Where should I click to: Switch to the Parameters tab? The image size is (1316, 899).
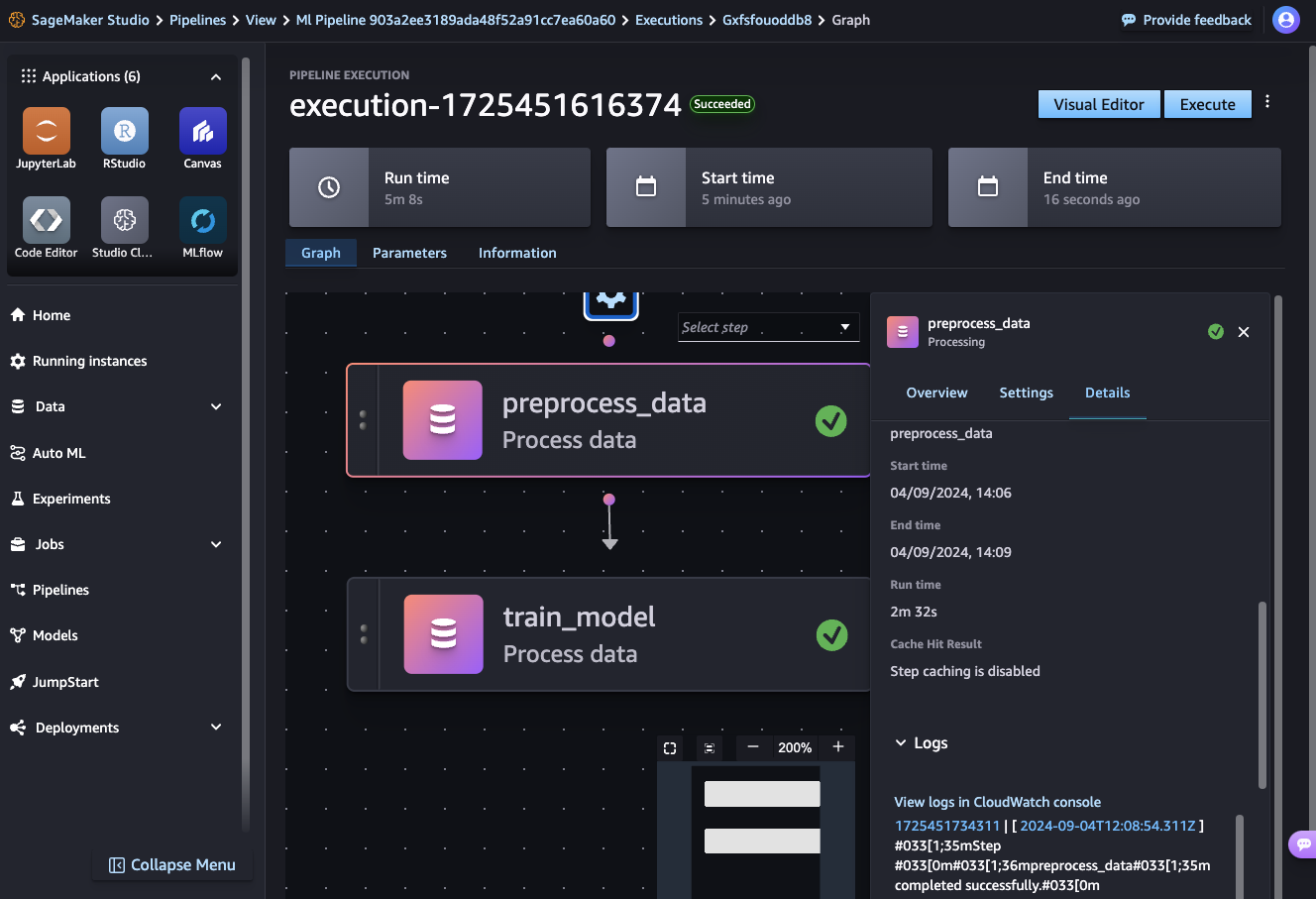[x=409, y=253]
